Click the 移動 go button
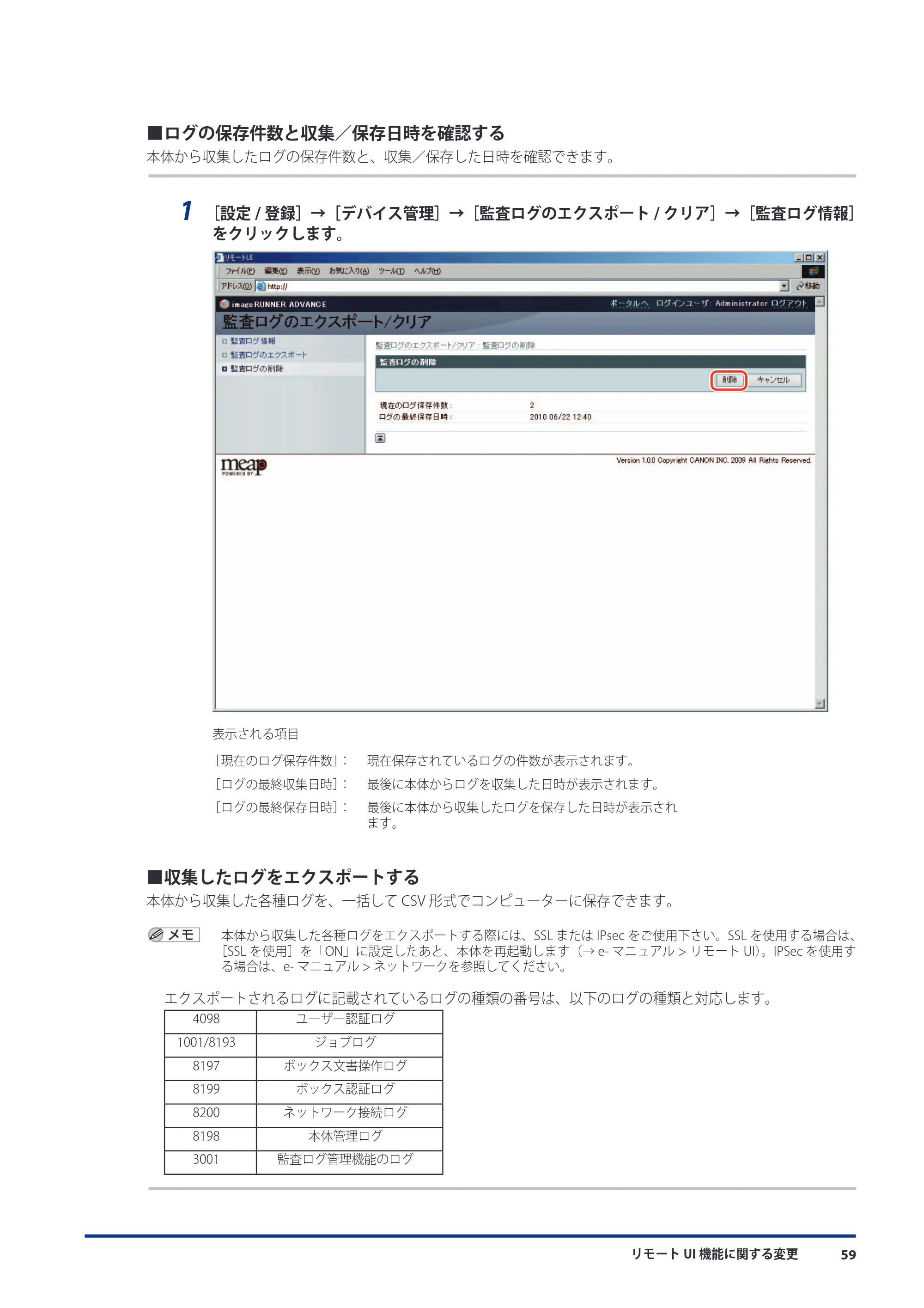Screen dimensions: 924x1308 coord(808,286)
